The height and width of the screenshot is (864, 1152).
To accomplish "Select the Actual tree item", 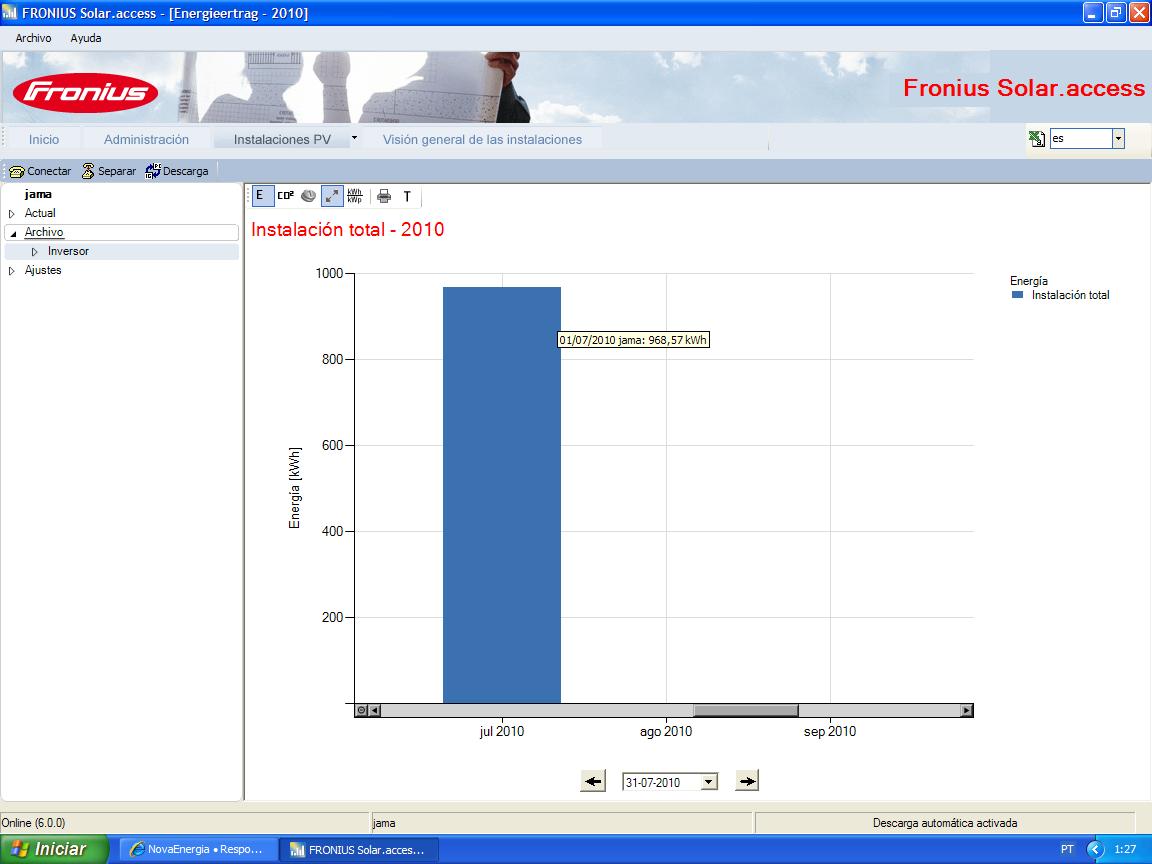I will pos(40,213).
